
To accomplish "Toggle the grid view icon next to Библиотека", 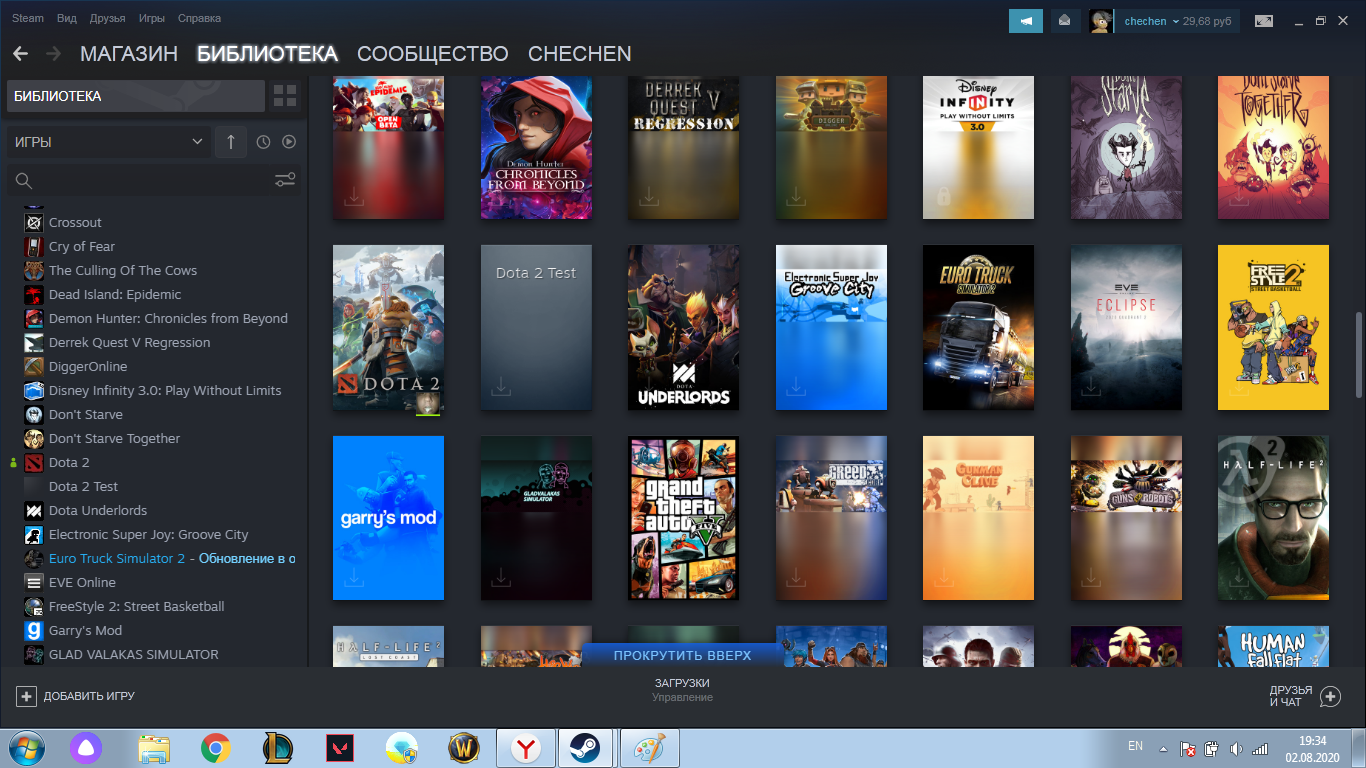I will [x=285, y=96].
